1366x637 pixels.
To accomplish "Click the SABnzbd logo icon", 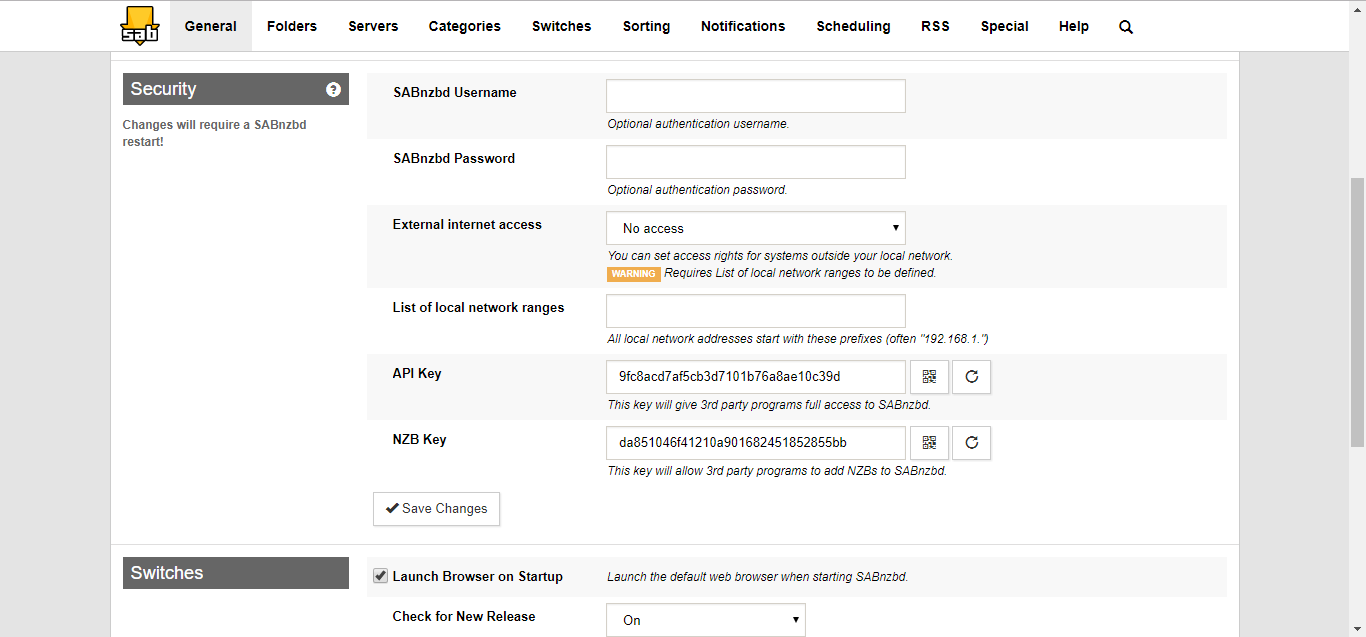I will [139, 26].
